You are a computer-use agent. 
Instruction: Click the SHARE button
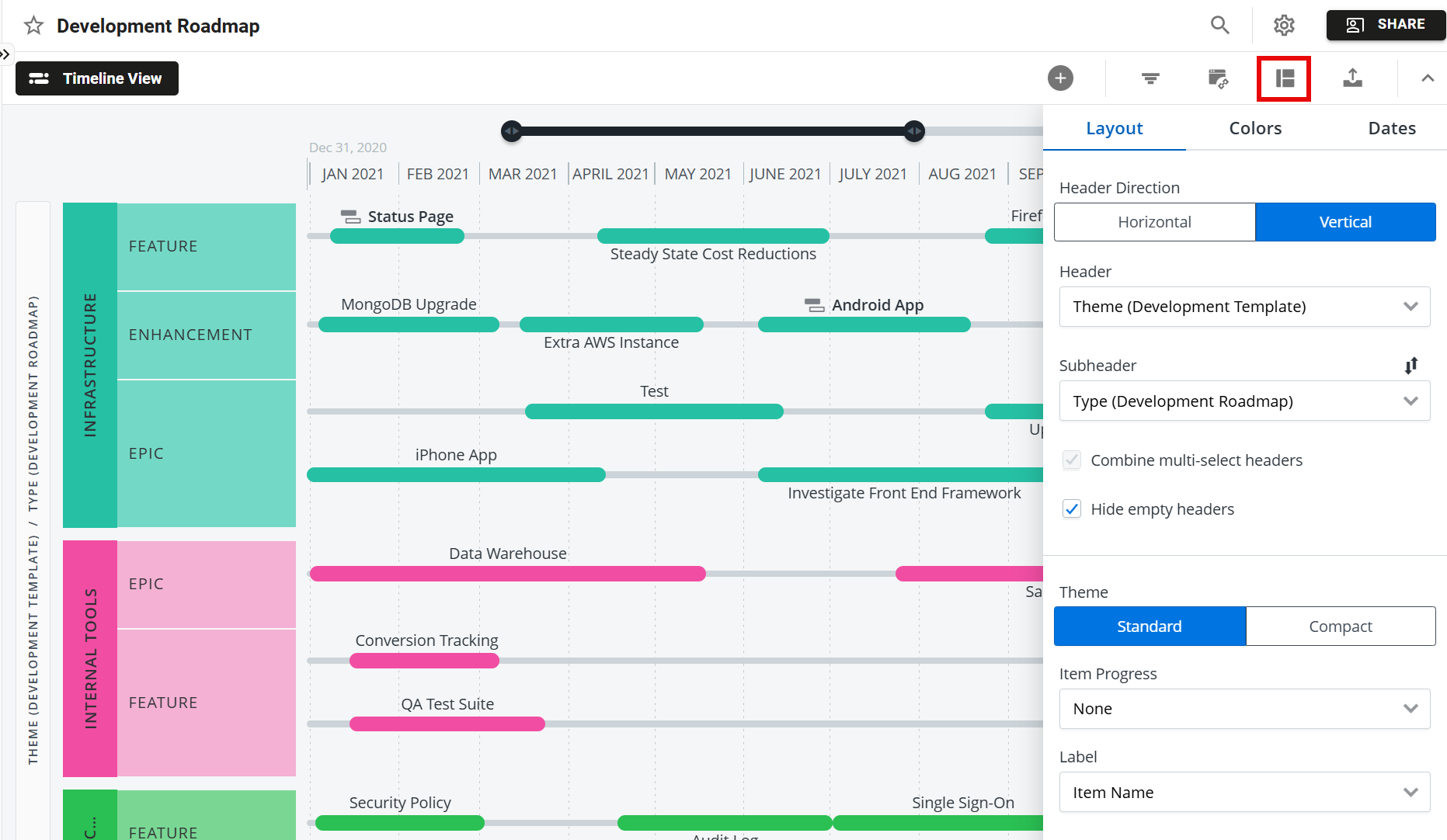[1386, 24]
